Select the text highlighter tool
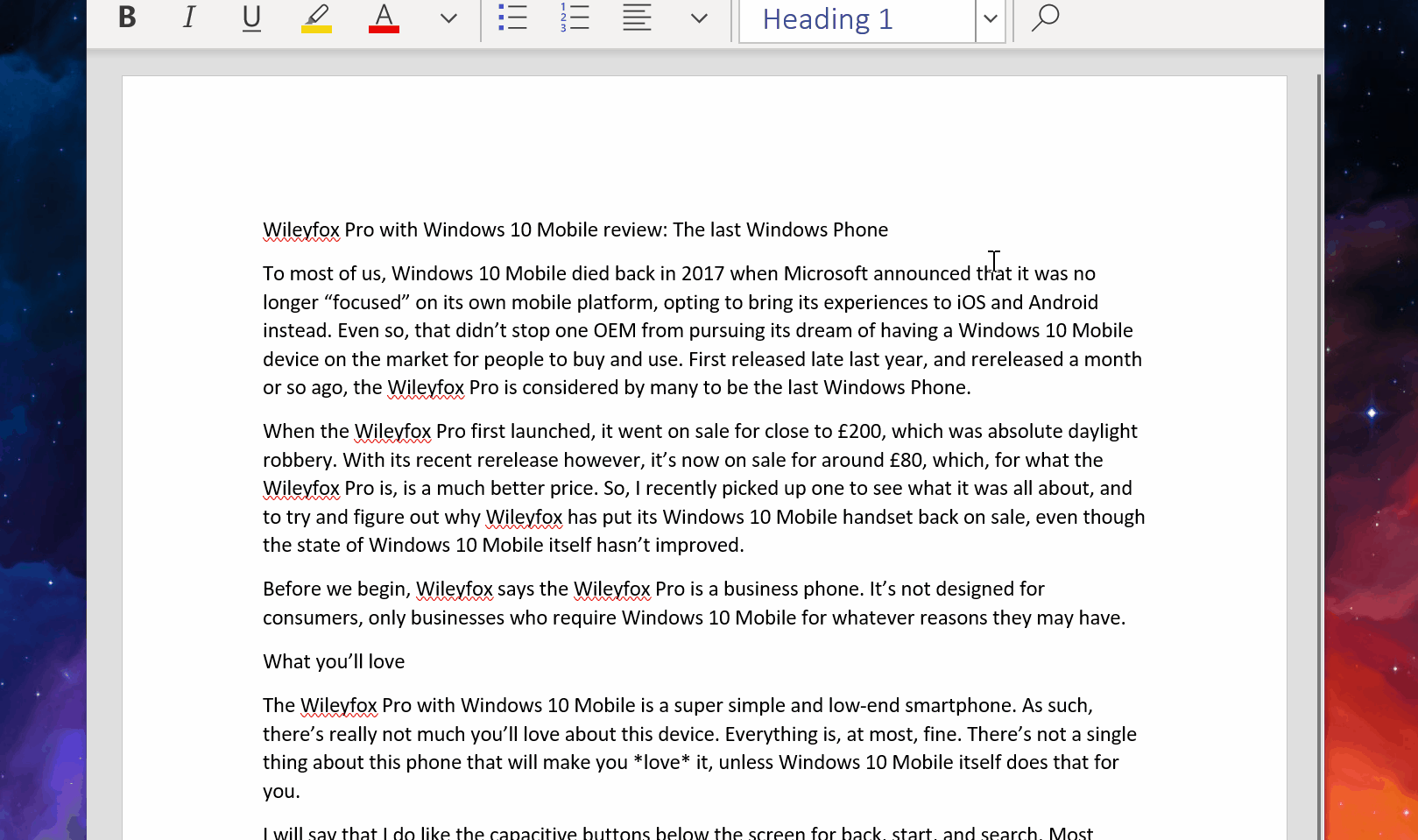The height and width of the screenshot is (840, 1418). pos(315,18)
